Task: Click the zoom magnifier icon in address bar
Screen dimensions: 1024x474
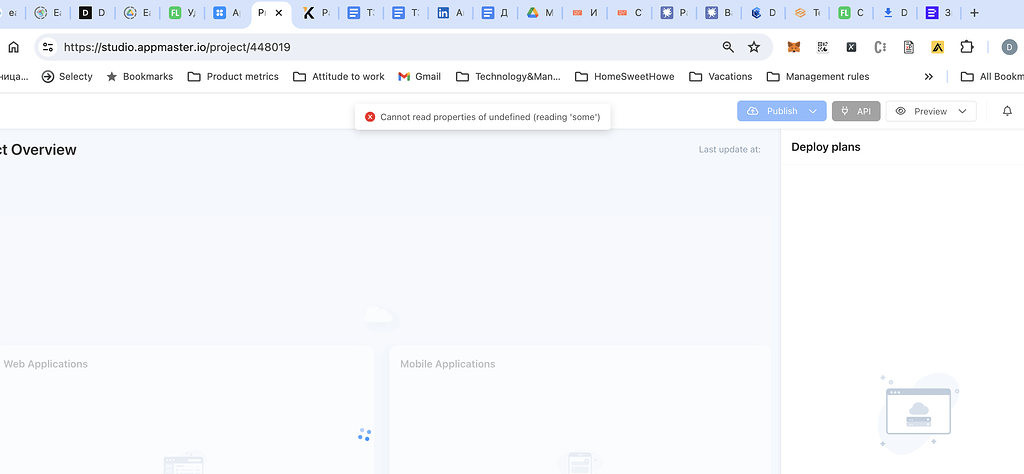Action: pos(728,47)
